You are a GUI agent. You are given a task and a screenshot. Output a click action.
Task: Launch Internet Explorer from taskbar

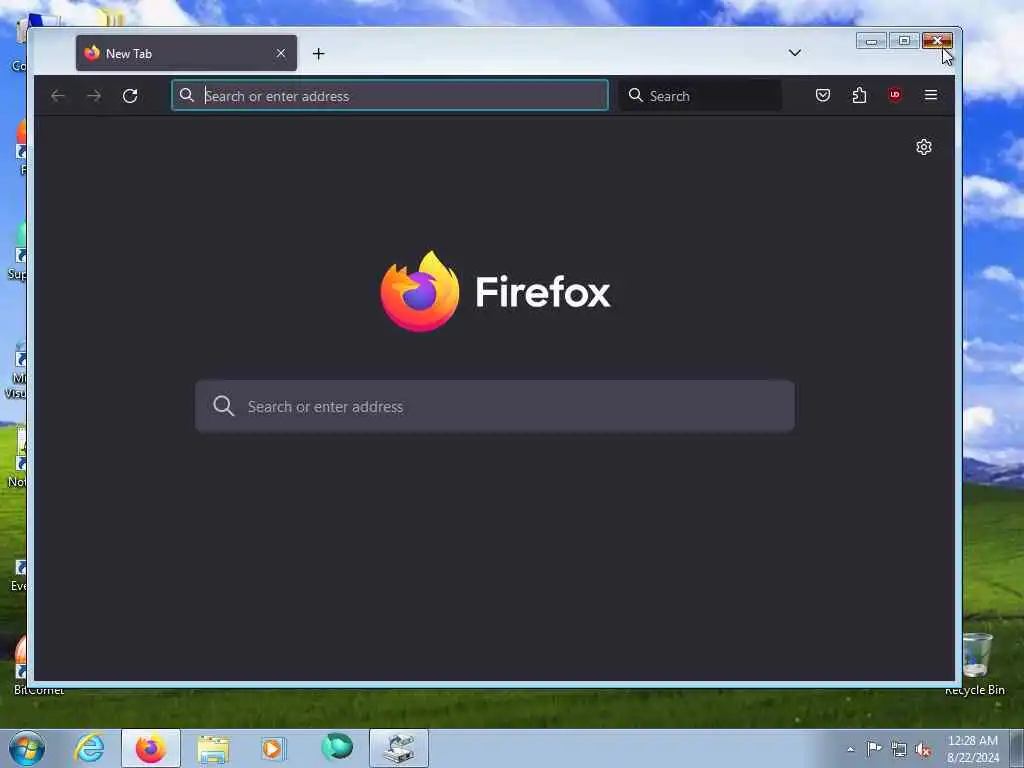[89, 748]
